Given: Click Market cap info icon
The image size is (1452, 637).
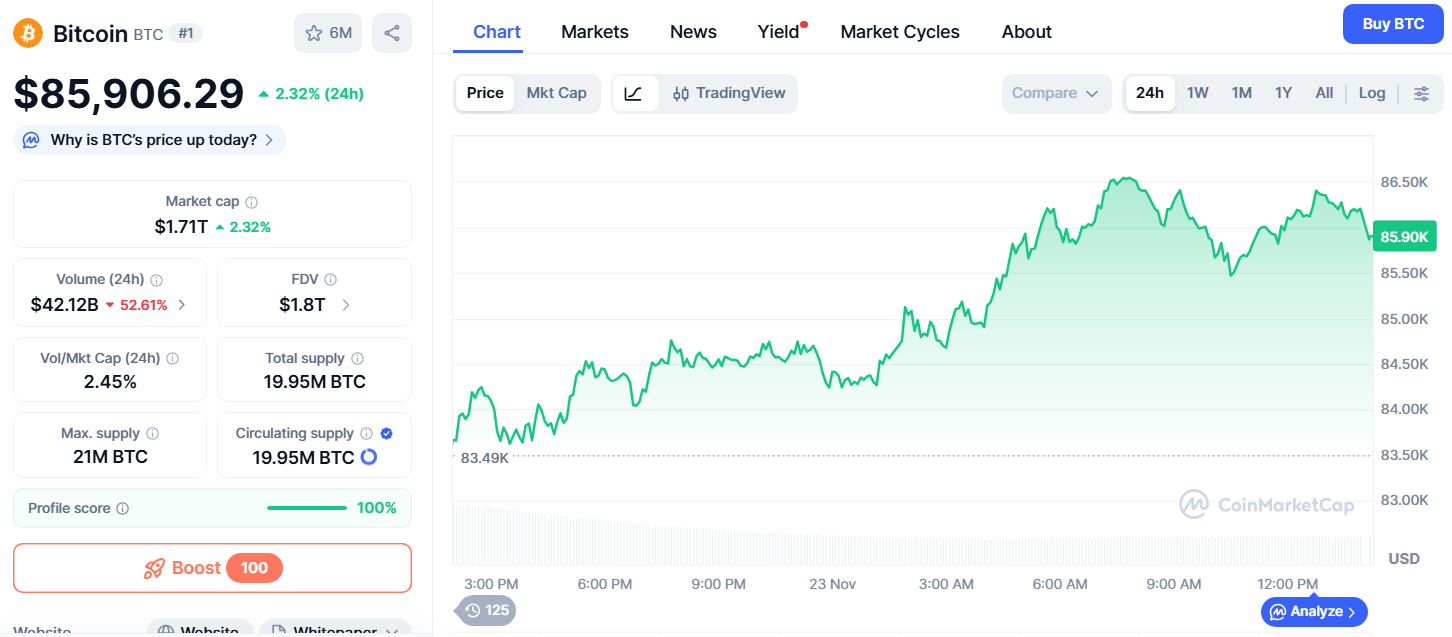Looking at the screenshot, I should (x=252, y=202).
